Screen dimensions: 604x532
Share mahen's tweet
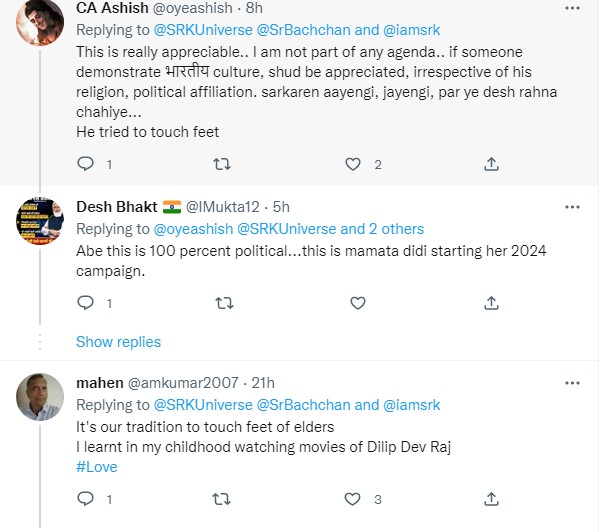[x=491, y=498]
